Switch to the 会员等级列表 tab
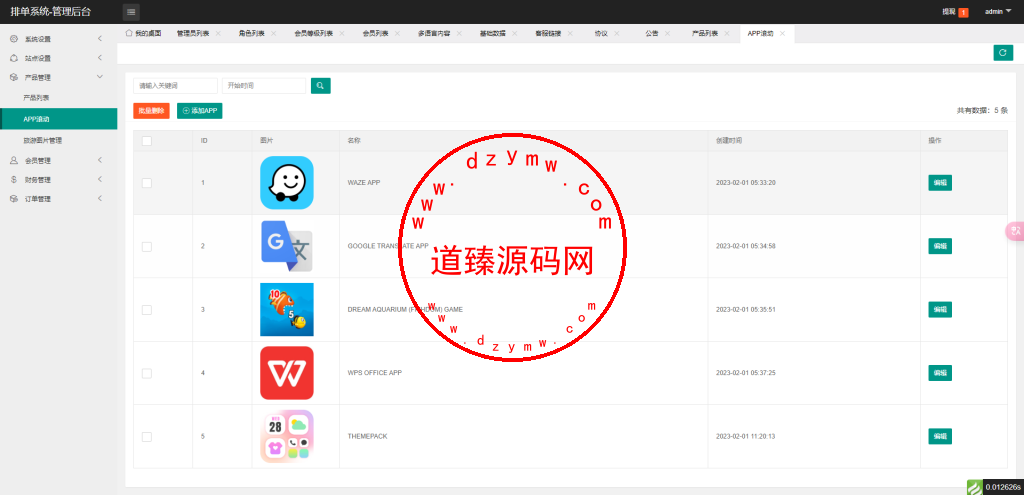Image resolution: width=1024 pixels, height=495 pixels. click(x=313, y=33)
